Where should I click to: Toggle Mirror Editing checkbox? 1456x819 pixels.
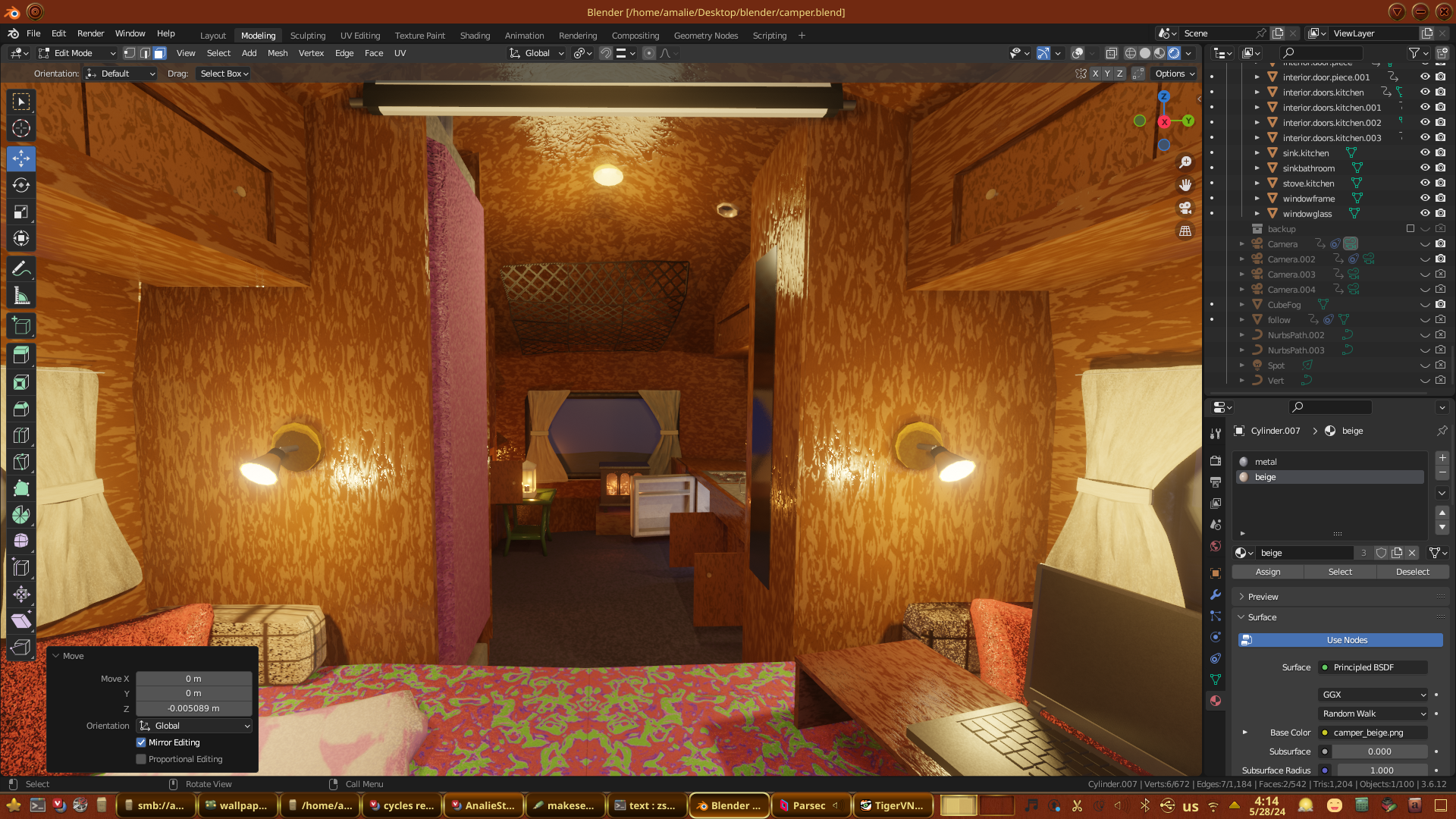point(141,742)
